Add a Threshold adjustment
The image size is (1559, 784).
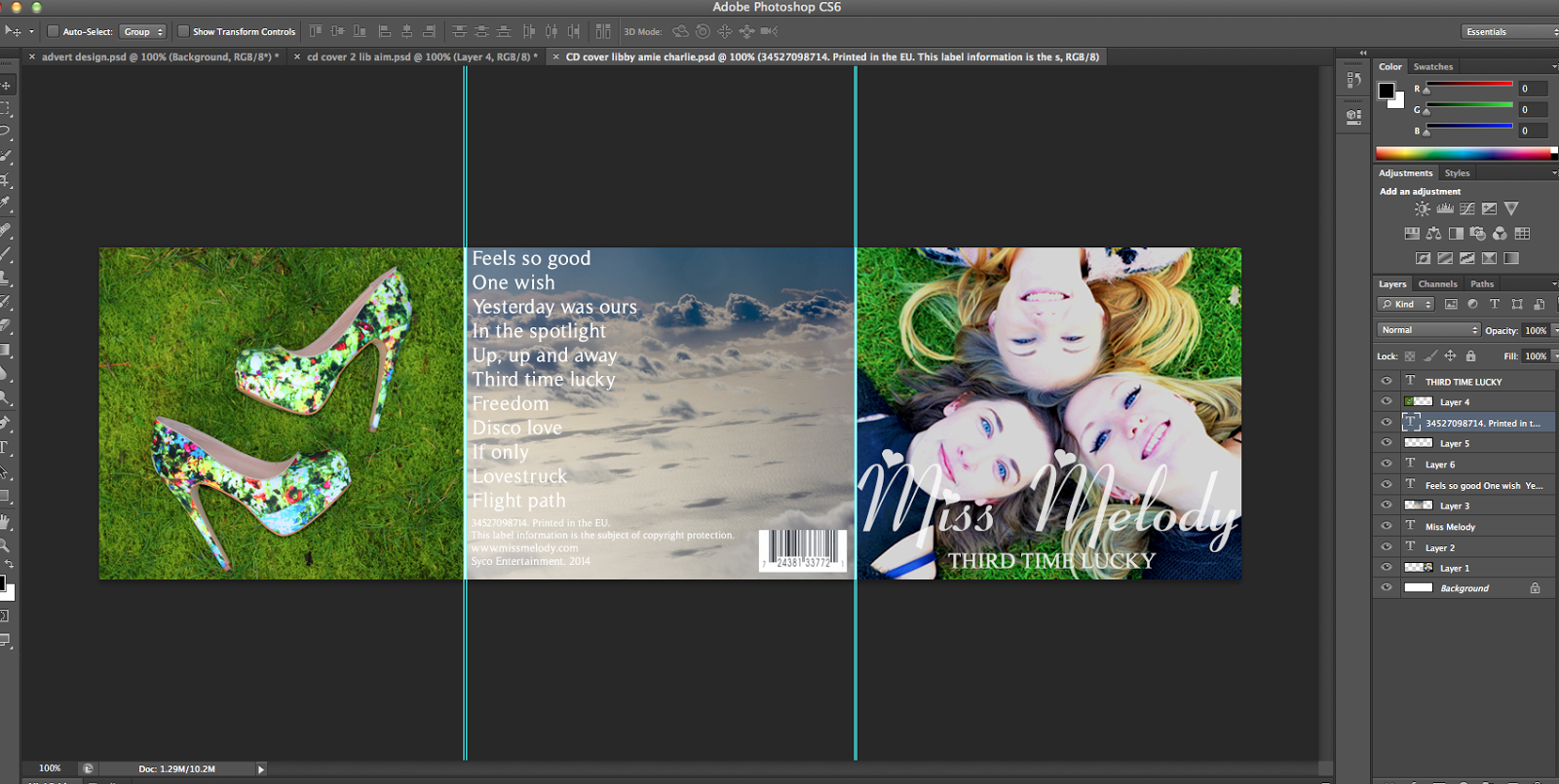1467,258
